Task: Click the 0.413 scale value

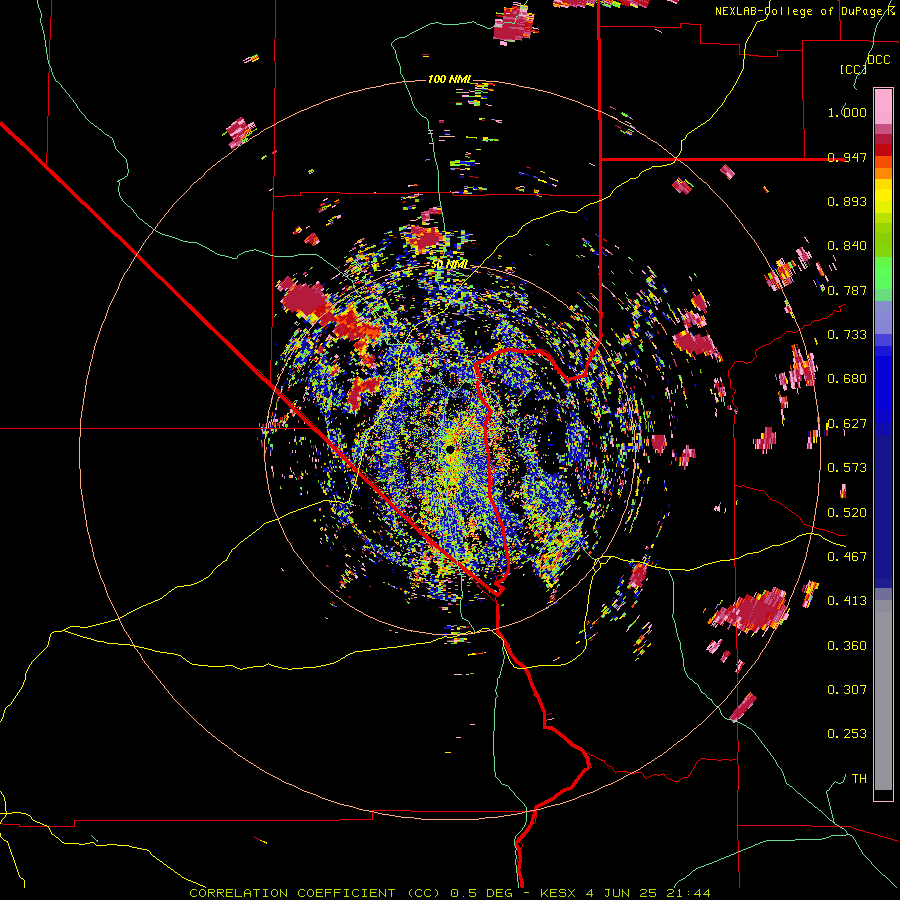Action: tap(847, 601)
